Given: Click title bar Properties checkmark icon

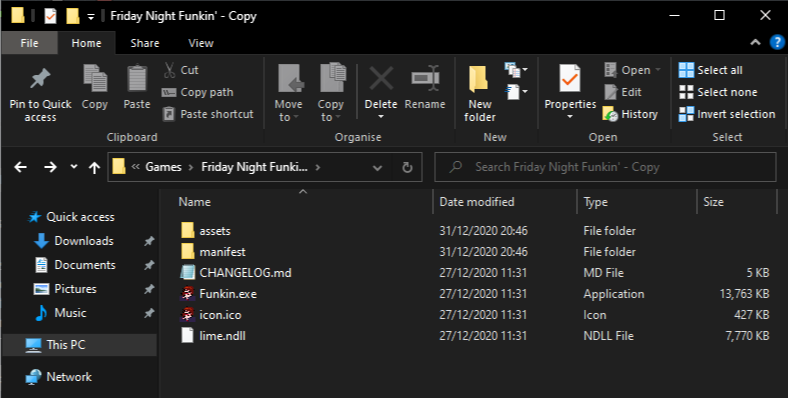Looking at the screenshot, I should coord(50,16).
